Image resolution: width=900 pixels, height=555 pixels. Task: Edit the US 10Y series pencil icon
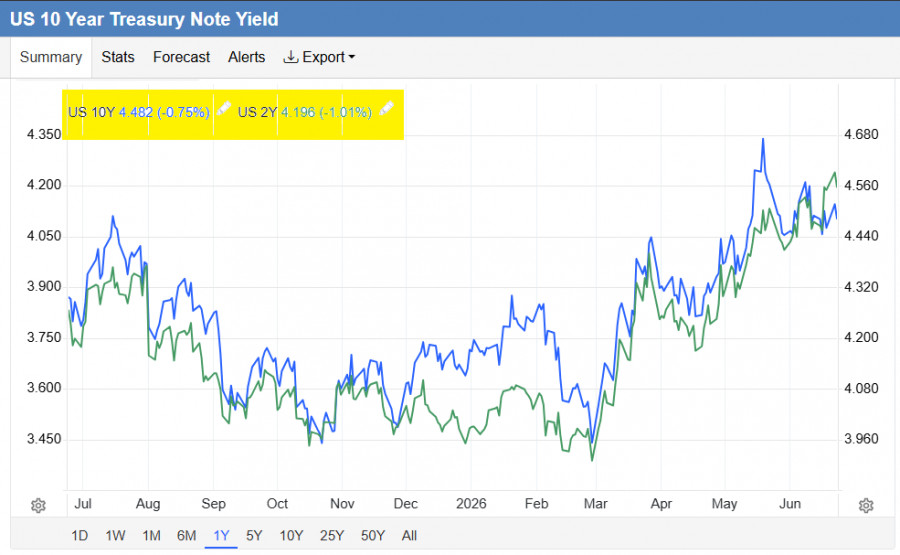(223, 108)
